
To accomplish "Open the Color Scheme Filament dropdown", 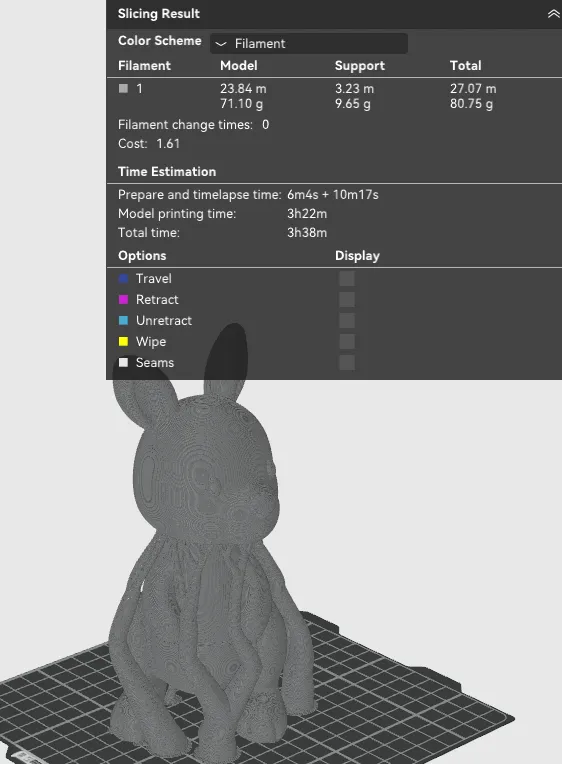I will [309, 43].
